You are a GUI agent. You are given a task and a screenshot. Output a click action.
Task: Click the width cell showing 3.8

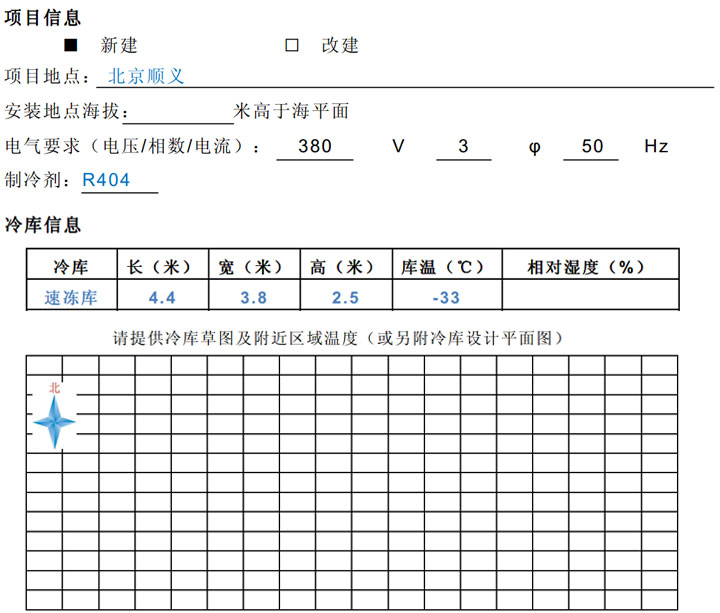[x=254, y=297]
